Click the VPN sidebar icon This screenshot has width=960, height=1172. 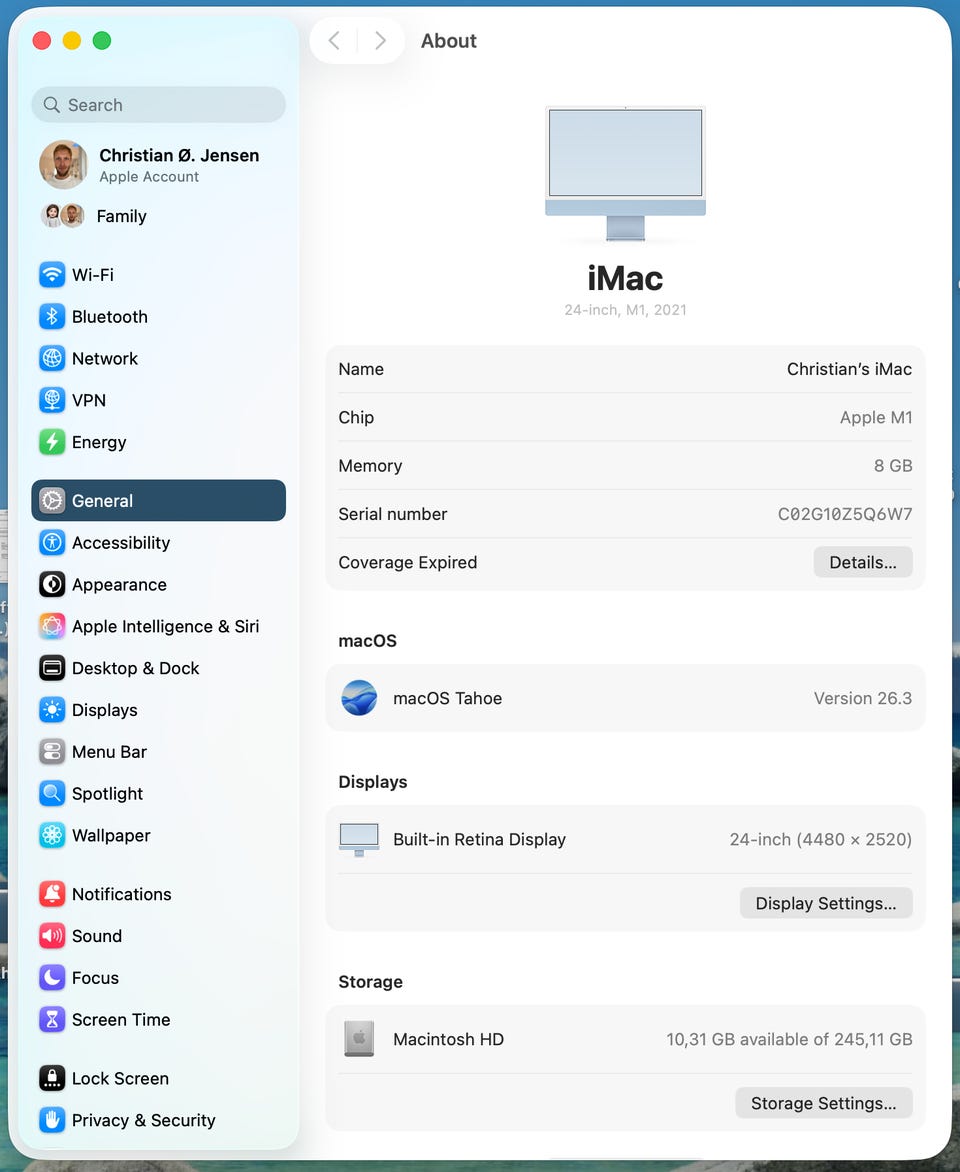(x=52, y=400)
